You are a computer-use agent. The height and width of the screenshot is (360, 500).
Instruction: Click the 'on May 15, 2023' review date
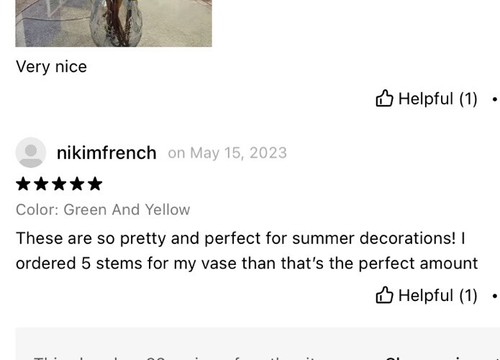[227, 153]
